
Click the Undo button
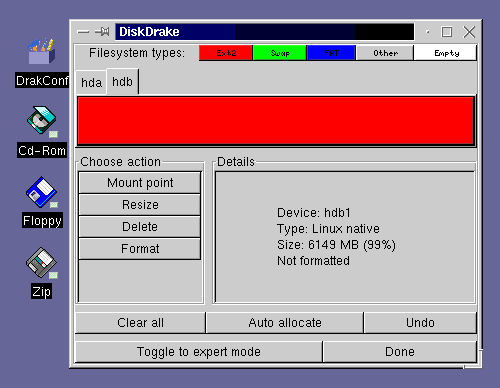pyautogui.click(x=420, y=323)
